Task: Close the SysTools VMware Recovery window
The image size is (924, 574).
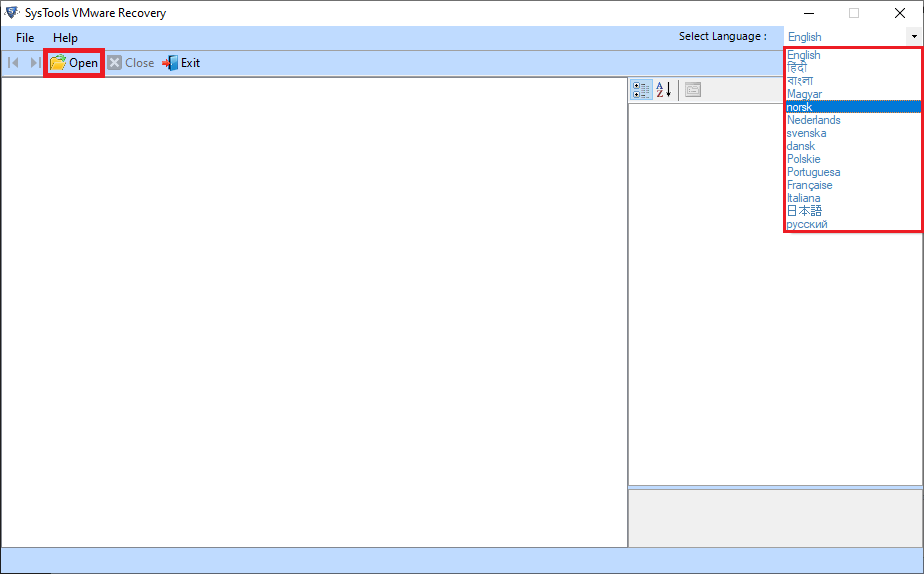Action: [x=899, y=13]
